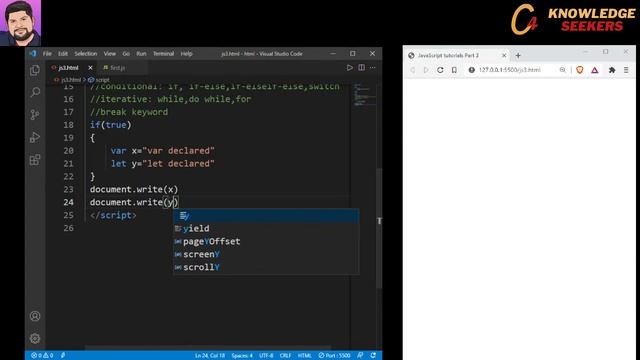Click the feedback icon in status bar
This screenshot has width=640, height=360.
(x=360, y=356)
